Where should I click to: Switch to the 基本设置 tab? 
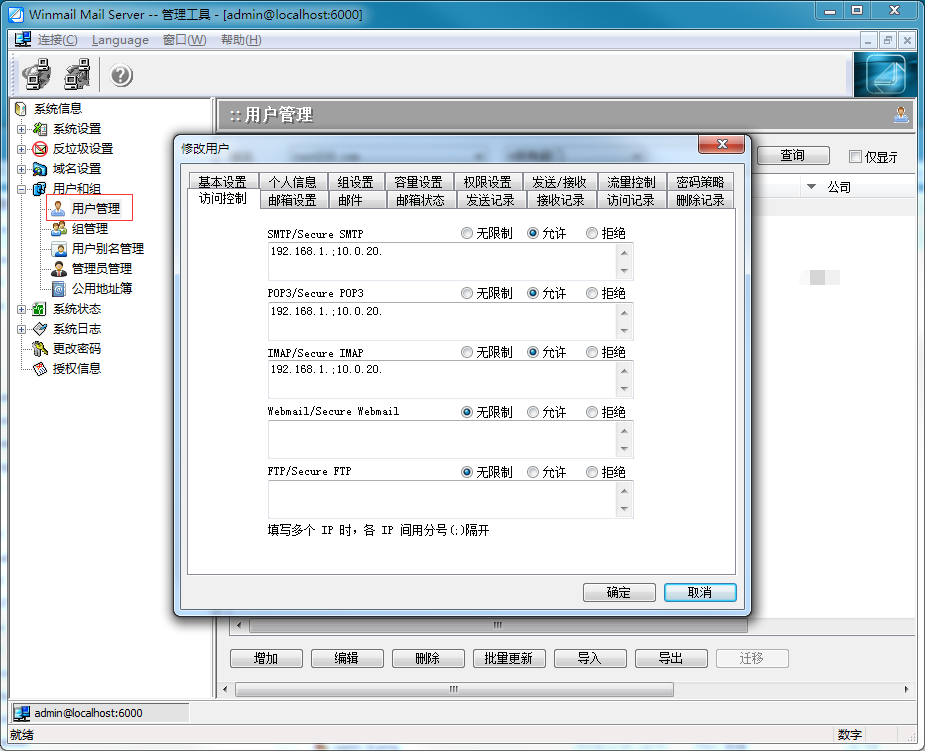[222, 182]
